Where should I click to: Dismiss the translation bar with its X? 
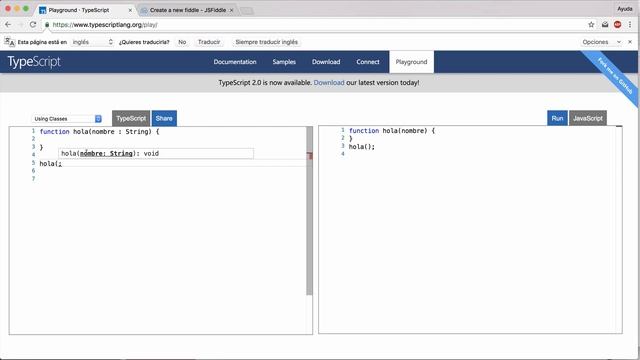(x=630, y=42)
